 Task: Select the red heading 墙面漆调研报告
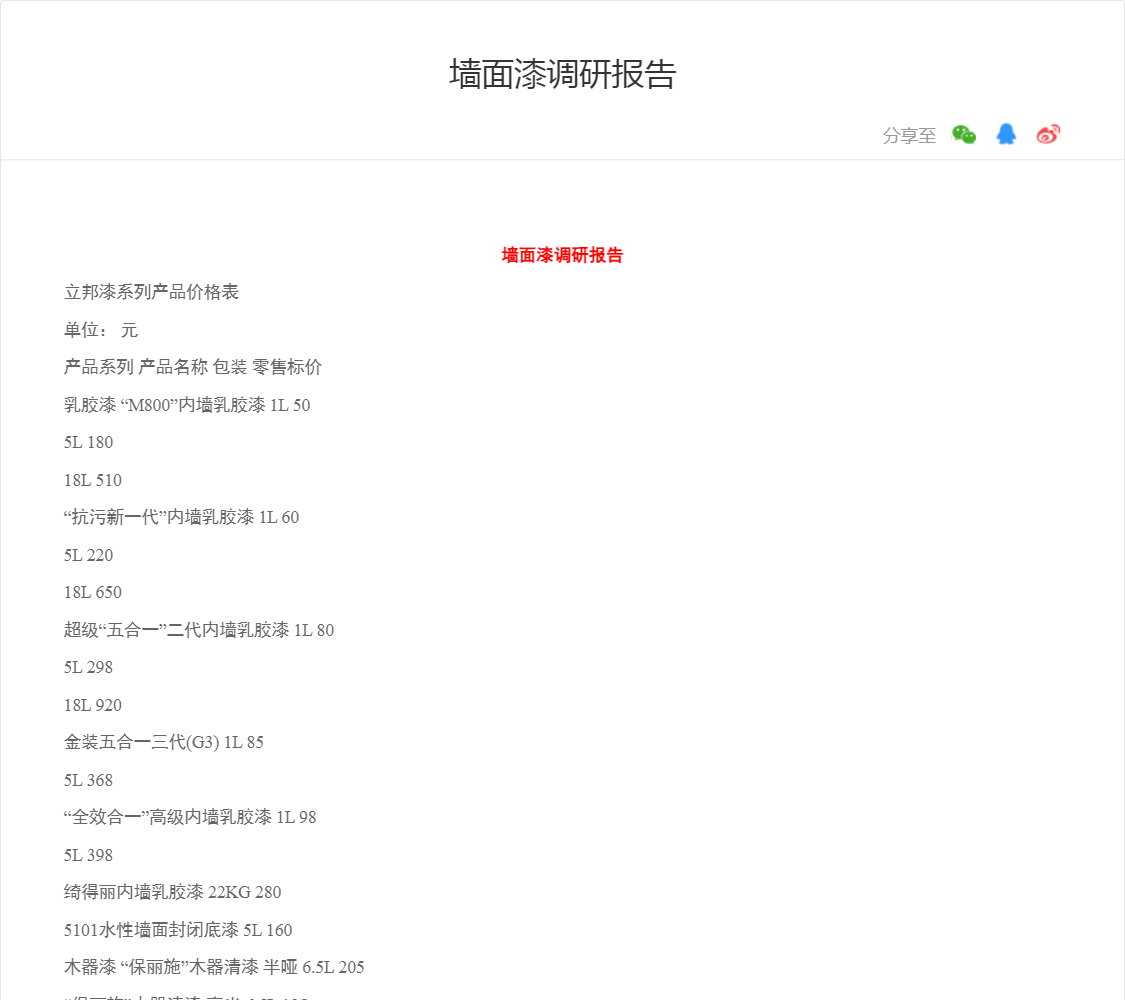click(x=562, y=255)
